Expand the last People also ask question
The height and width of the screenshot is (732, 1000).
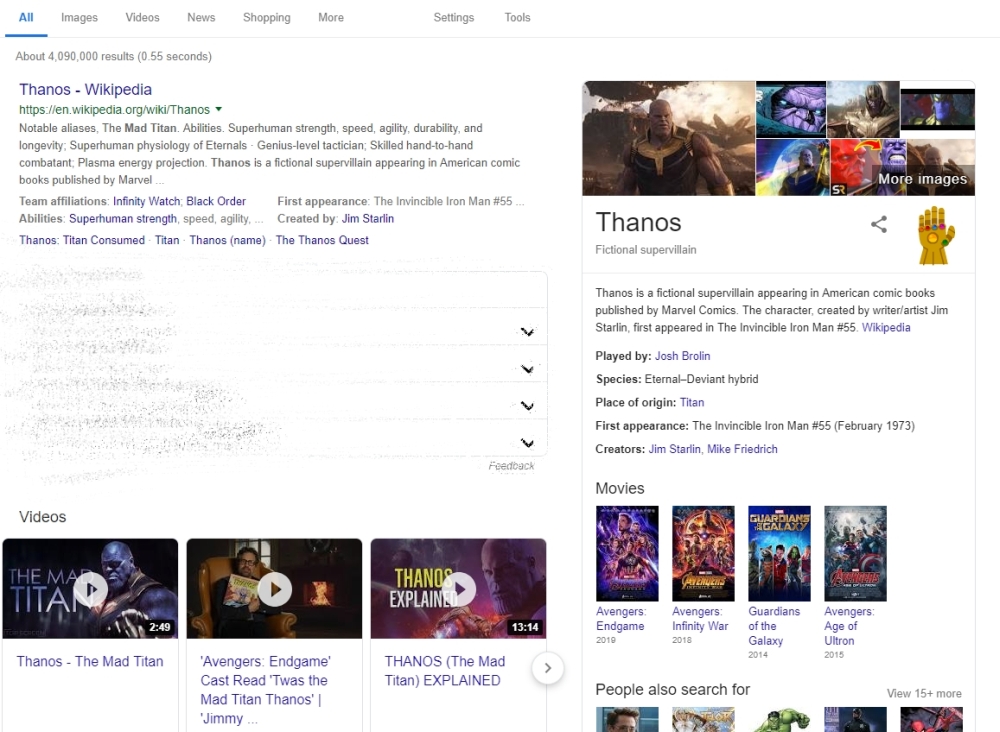click(527, 442)
